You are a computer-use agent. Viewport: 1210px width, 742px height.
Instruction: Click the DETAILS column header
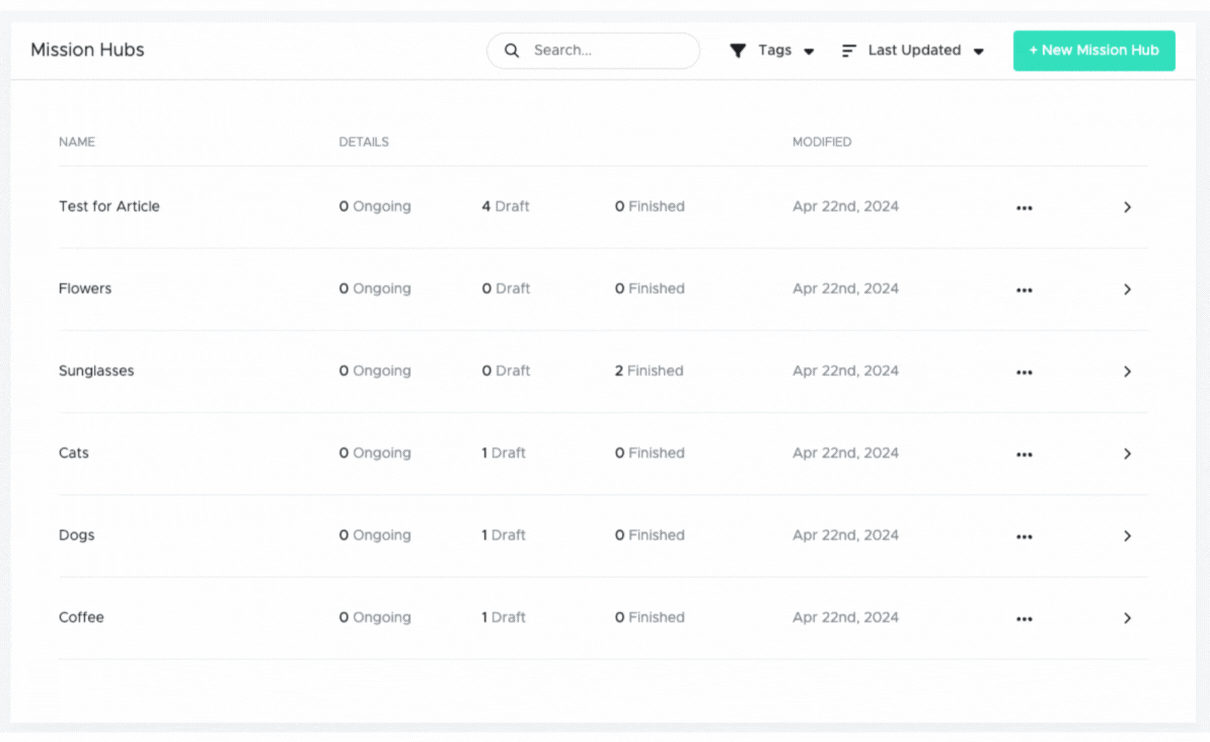364,142
